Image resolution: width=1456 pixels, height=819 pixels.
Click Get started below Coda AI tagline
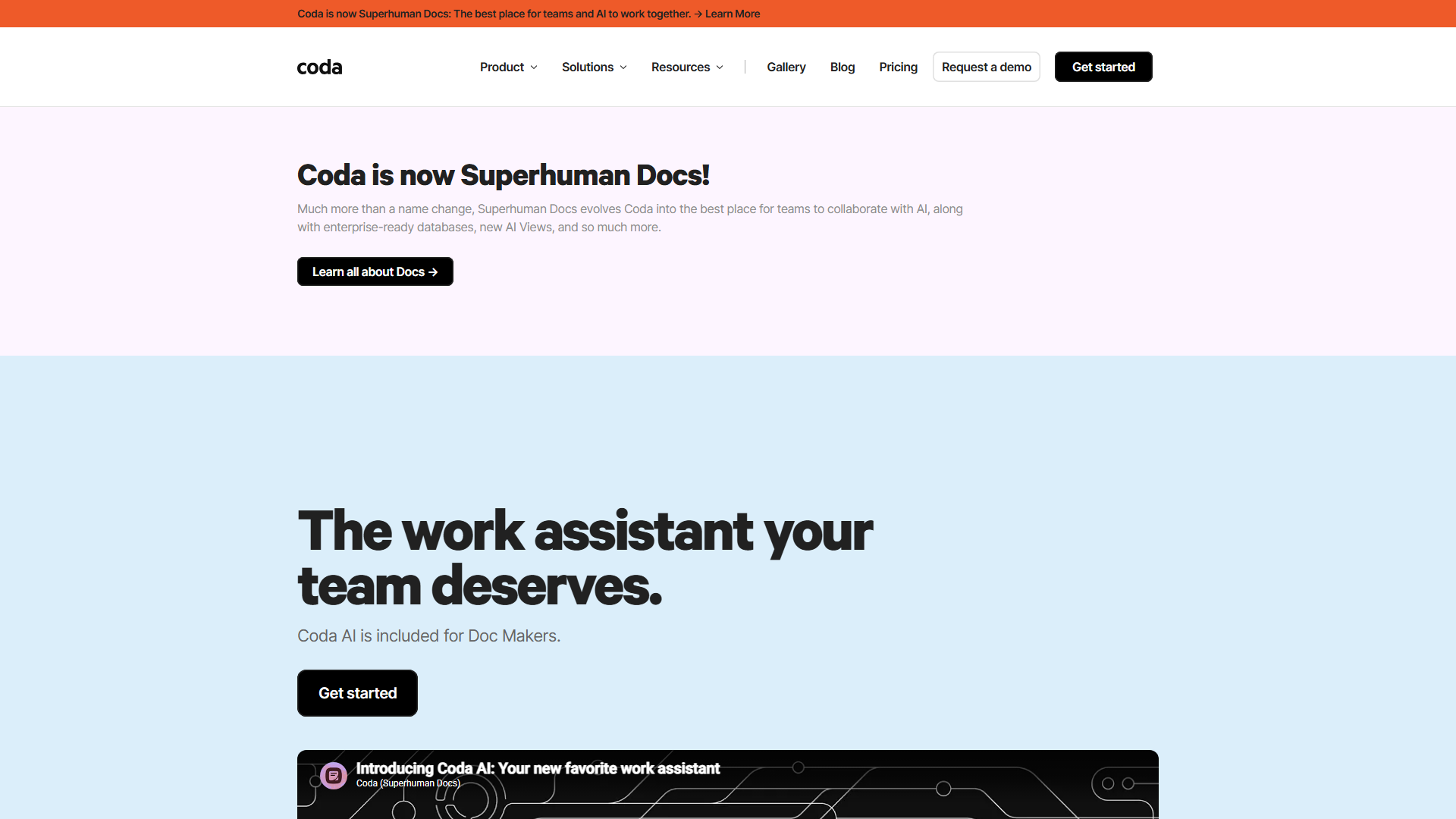357,693
